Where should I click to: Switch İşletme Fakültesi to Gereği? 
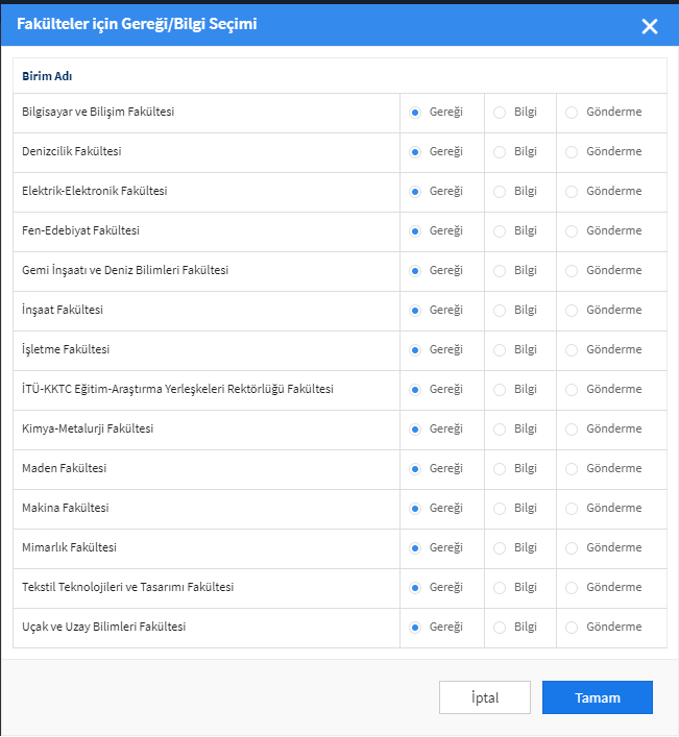415,350
